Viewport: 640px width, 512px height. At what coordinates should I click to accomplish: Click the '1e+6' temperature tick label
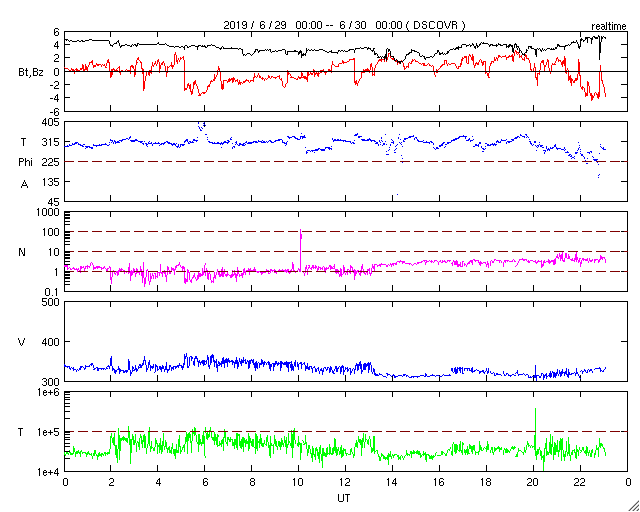point(50,392)
